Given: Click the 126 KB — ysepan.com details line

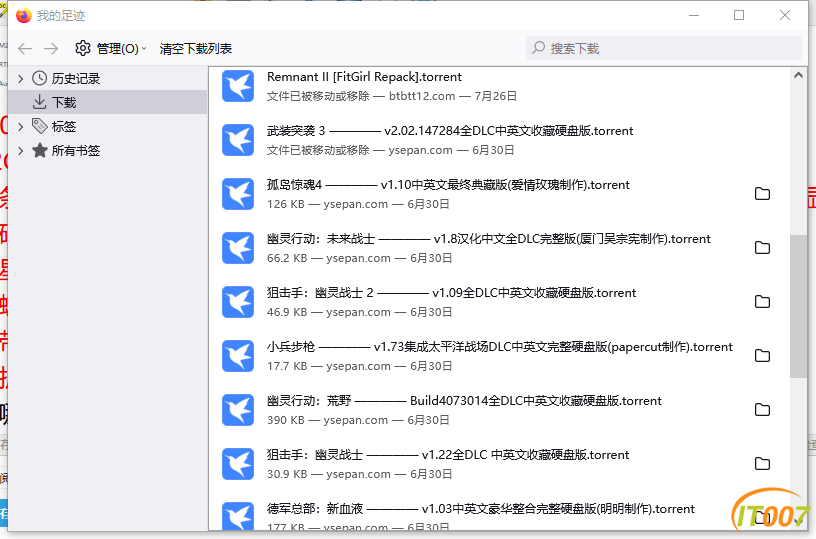Looking at the screenshot, I should (358, 204).
